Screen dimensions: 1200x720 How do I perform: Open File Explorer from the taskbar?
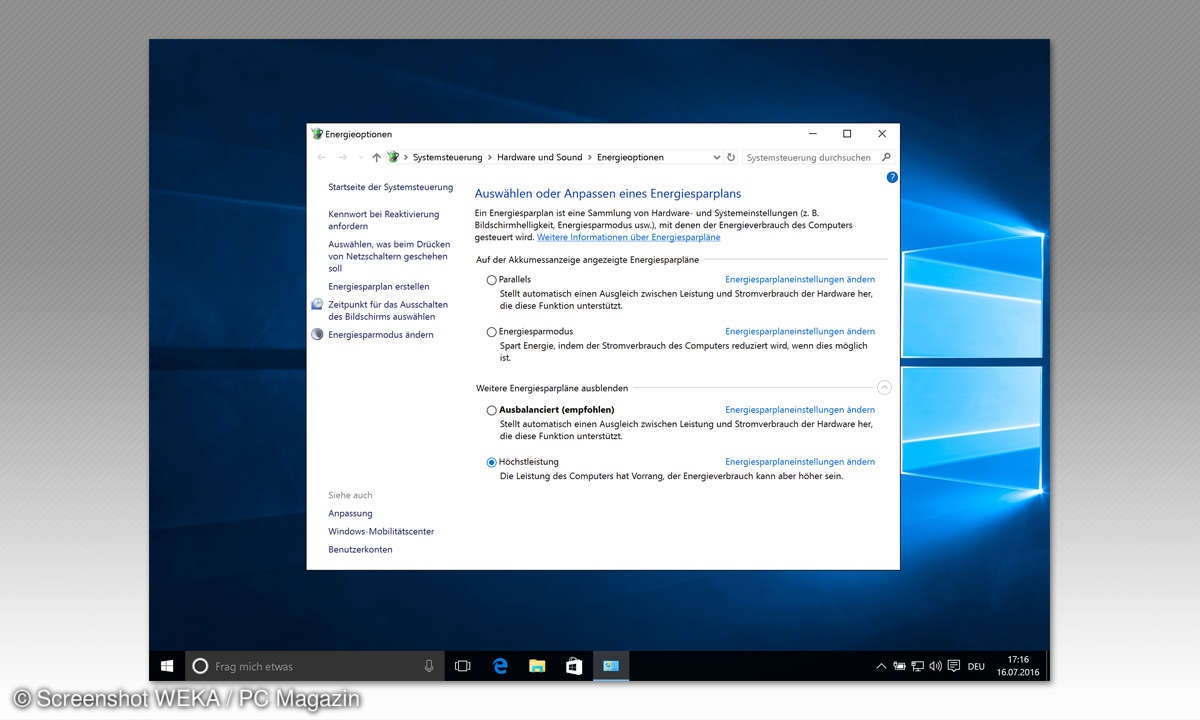coord(537,666)
